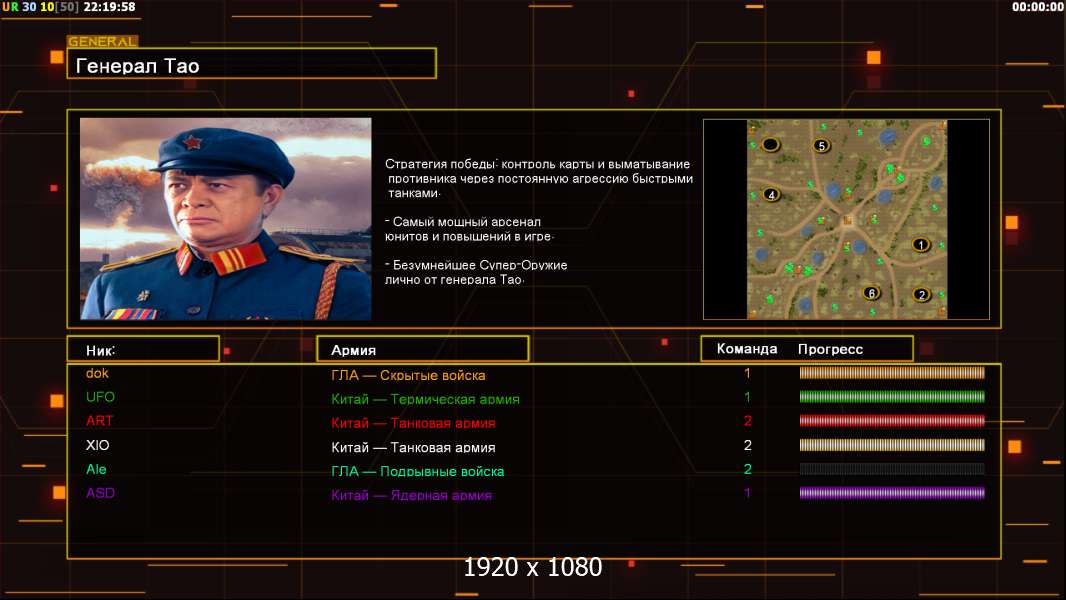The image size is (1066, 600).
Task: Click team number 2 in ART's row
Action: pyautogui.click(x=747, y=421)
